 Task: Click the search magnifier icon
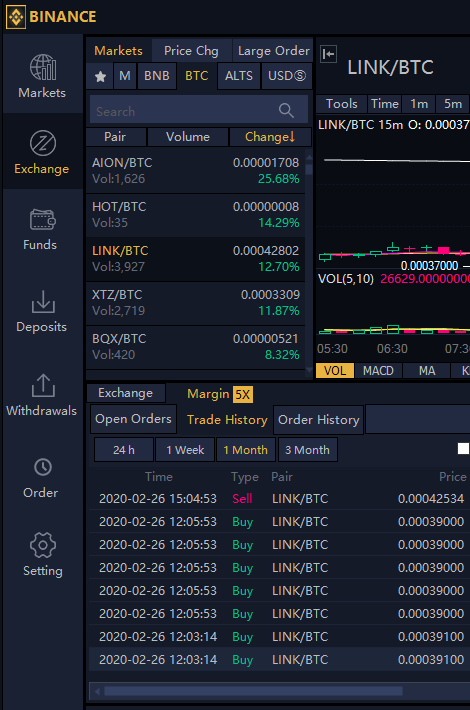(286, 110)
